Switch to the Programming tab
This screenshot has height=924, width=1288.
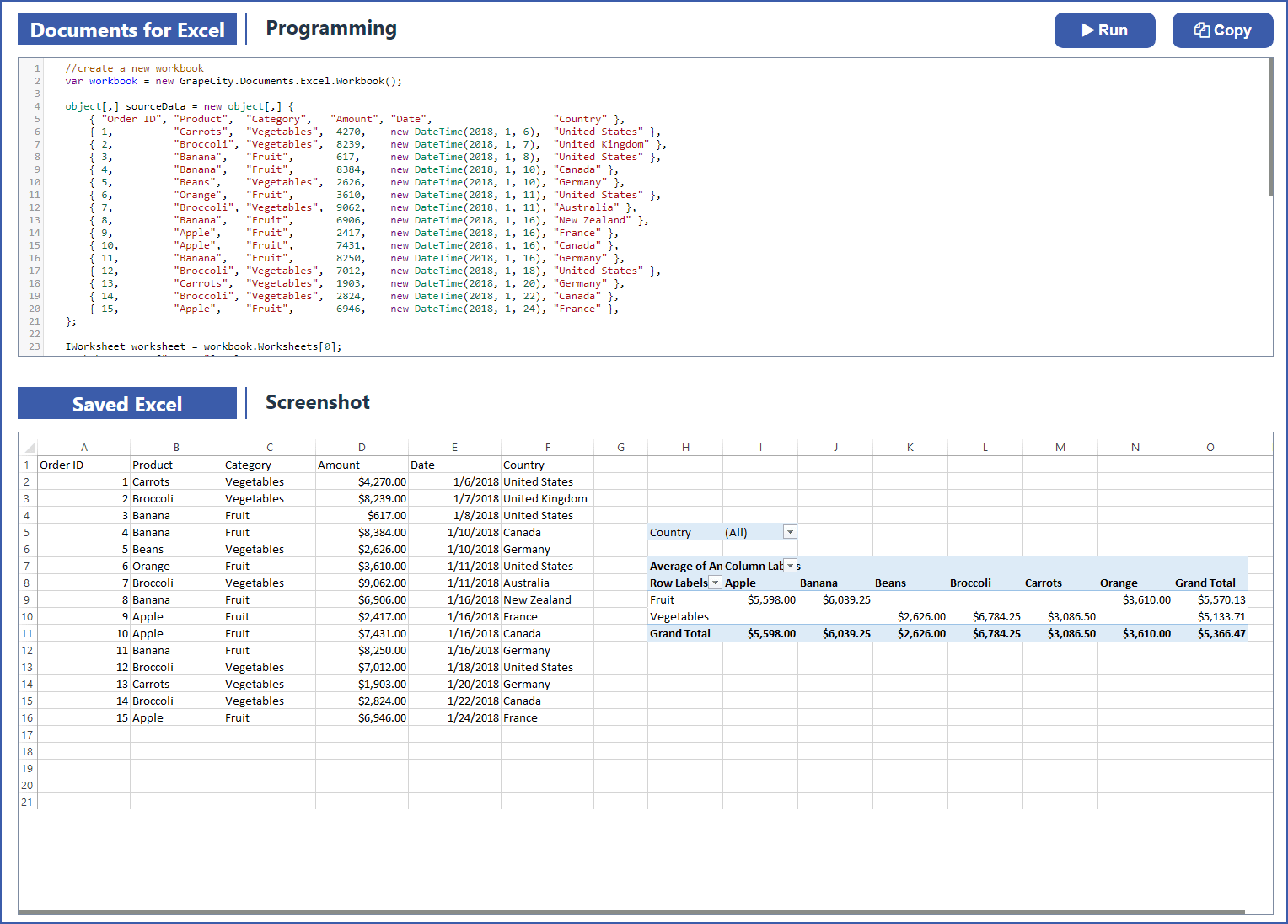331,29
